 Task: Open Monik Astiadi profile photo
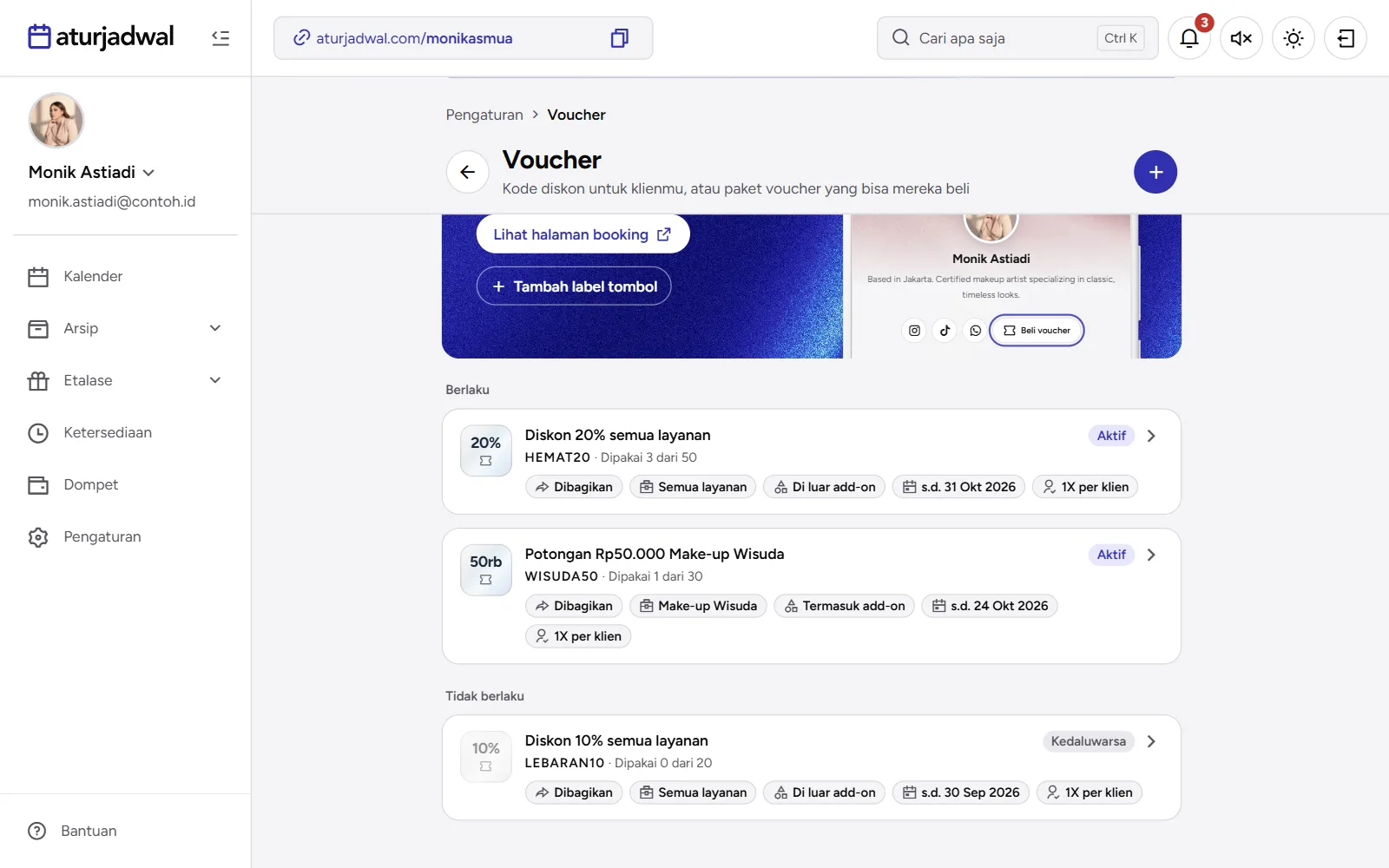point(56,121)
